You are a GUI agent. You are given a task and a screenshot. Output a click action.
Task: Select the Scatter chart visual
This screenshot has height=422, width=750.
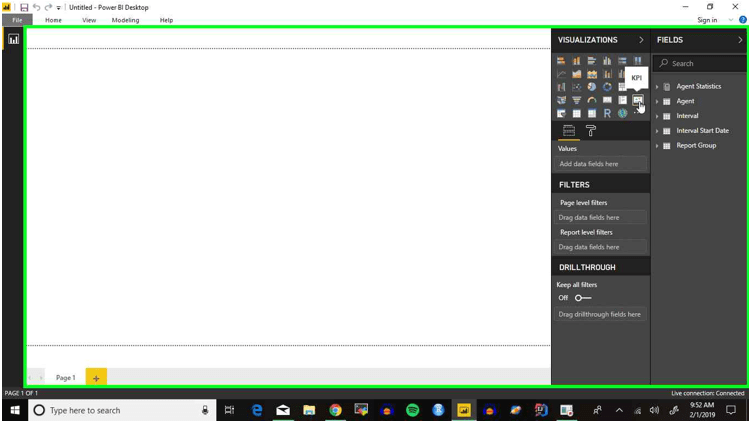click(x=576, y=87)
